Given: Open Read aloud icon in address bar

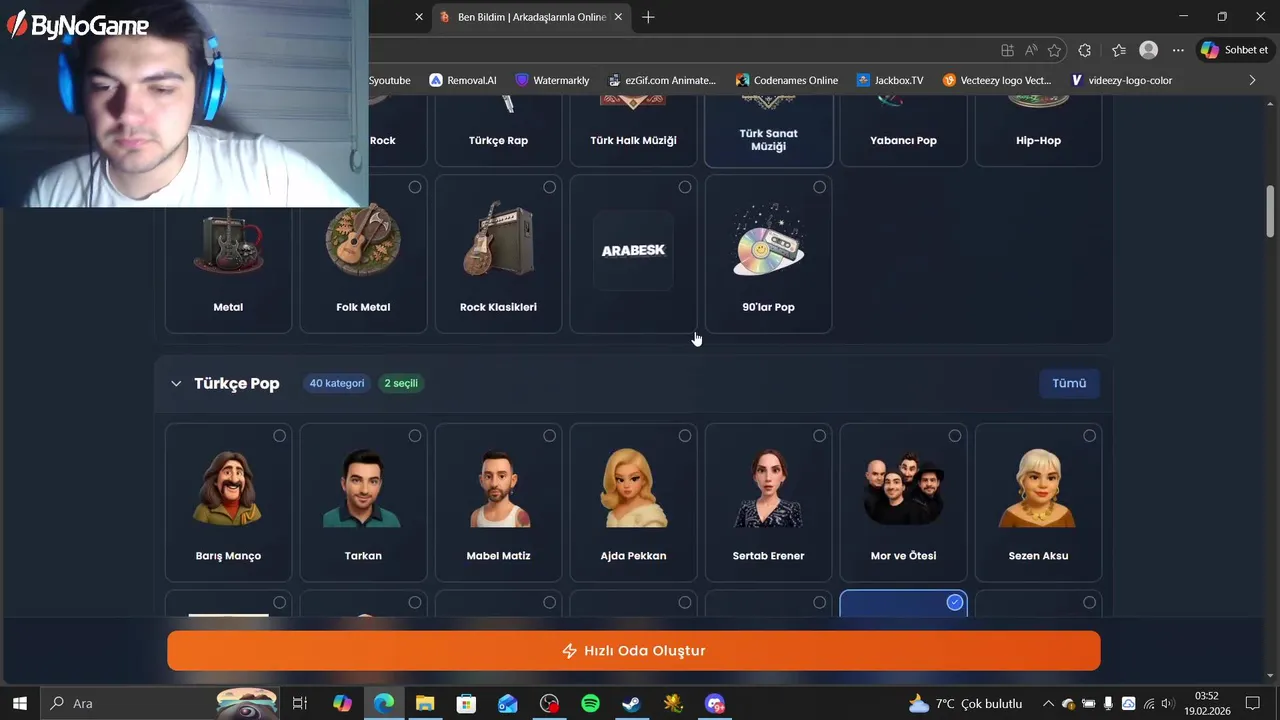Looking at the screenshot, I should (1031, 50).
